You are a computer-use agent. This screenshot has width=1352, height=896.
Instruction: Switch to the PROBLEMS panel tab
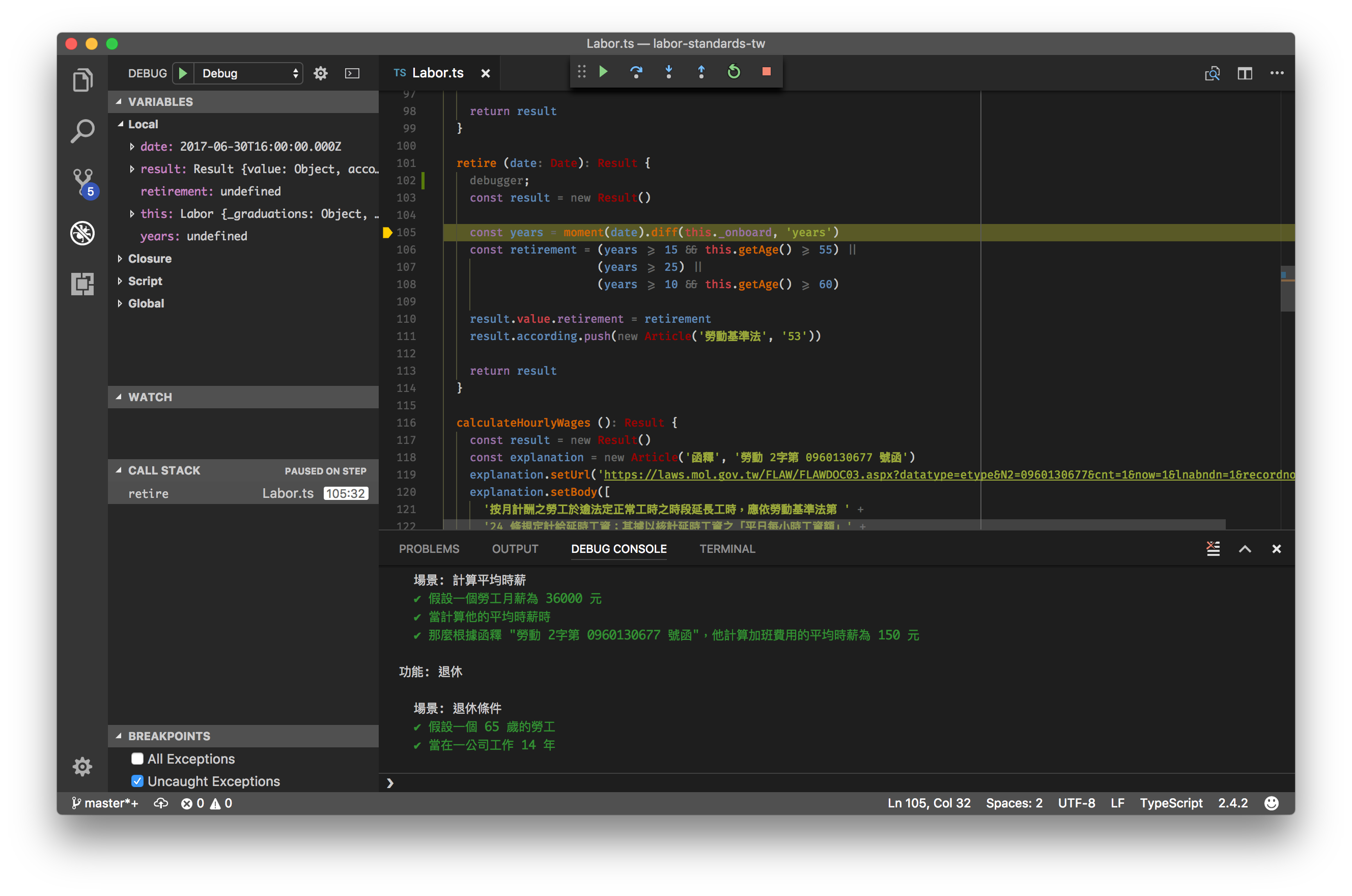click(429, 549)
